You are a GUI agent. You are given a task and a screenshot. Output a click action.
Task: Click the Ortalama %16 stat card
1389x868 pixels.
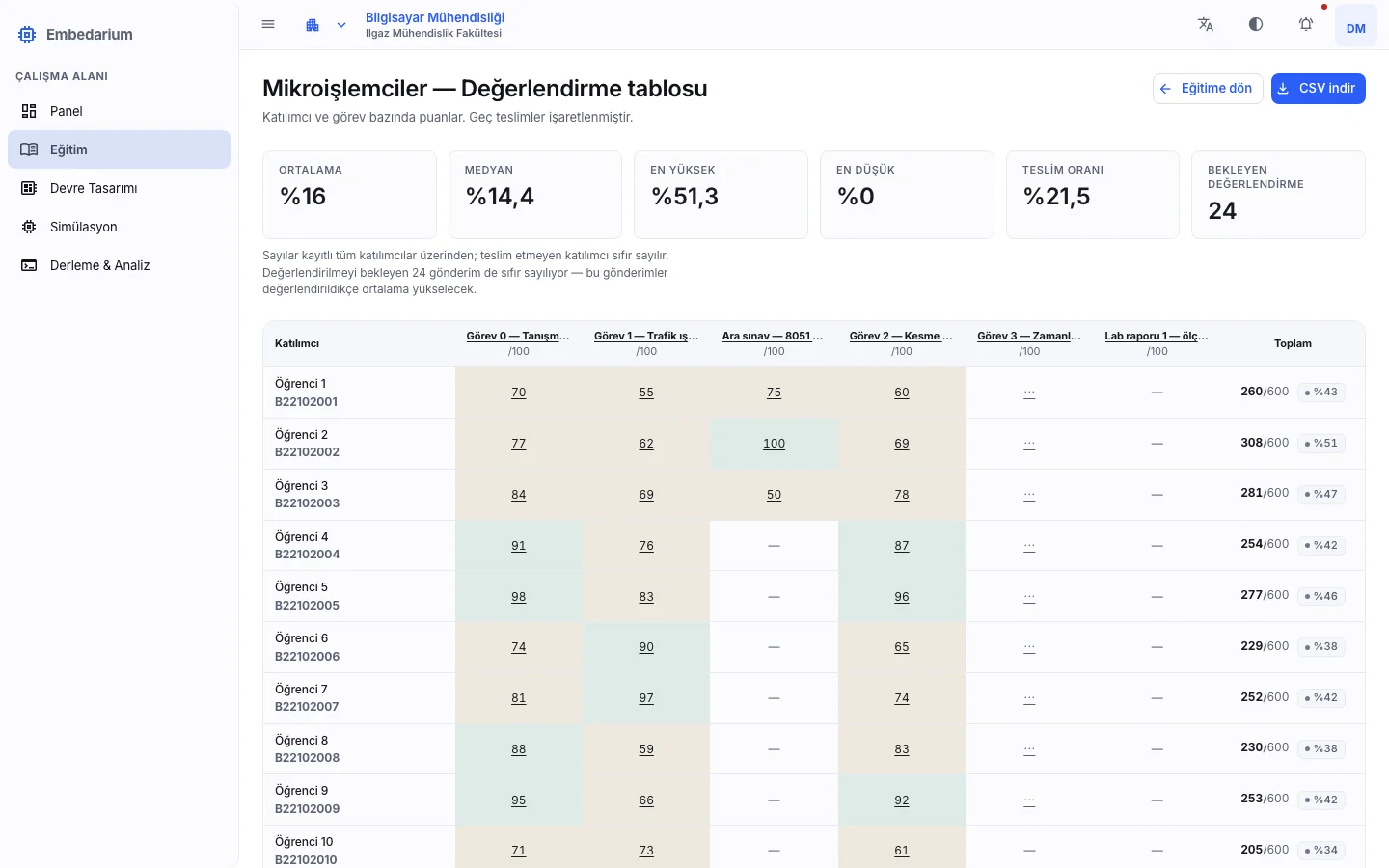[x=349, y=195]
